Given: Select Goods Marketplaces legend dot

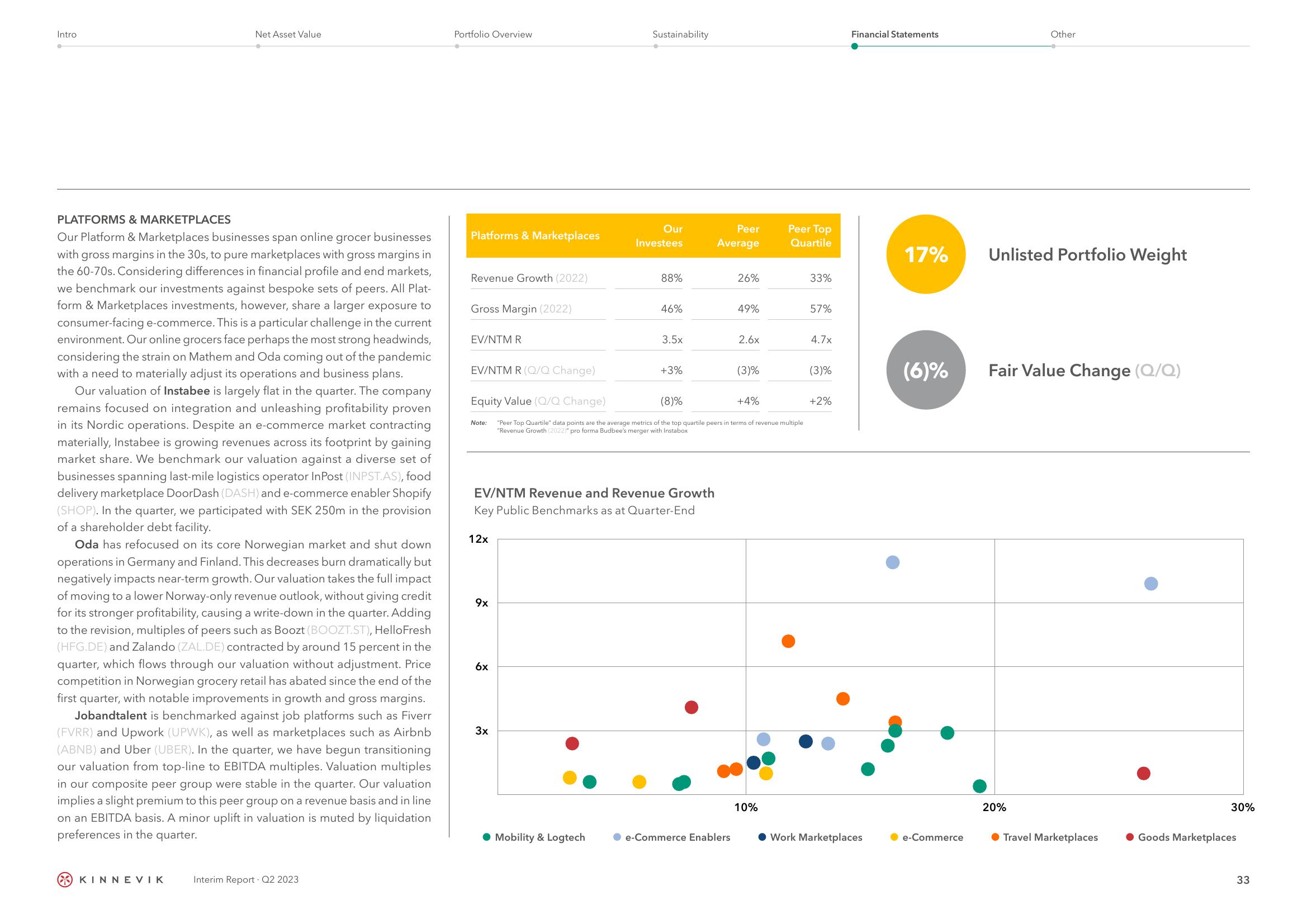Looking at the screenshot, I should click(1130, 837).
